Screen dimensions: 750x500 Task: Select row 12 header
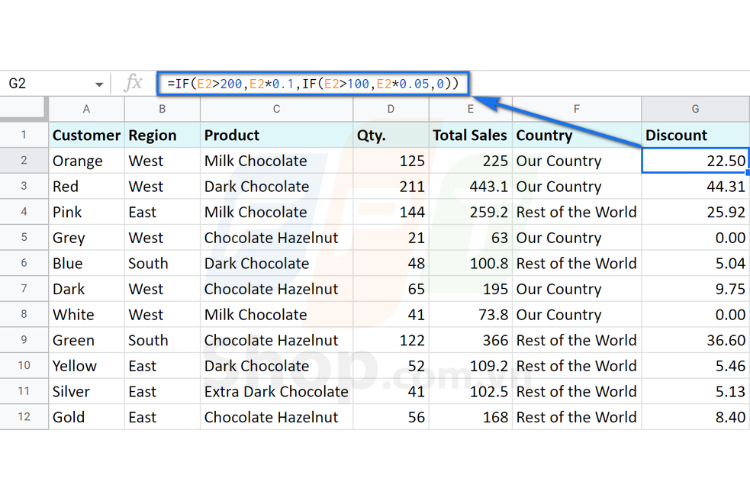[24, 417]
